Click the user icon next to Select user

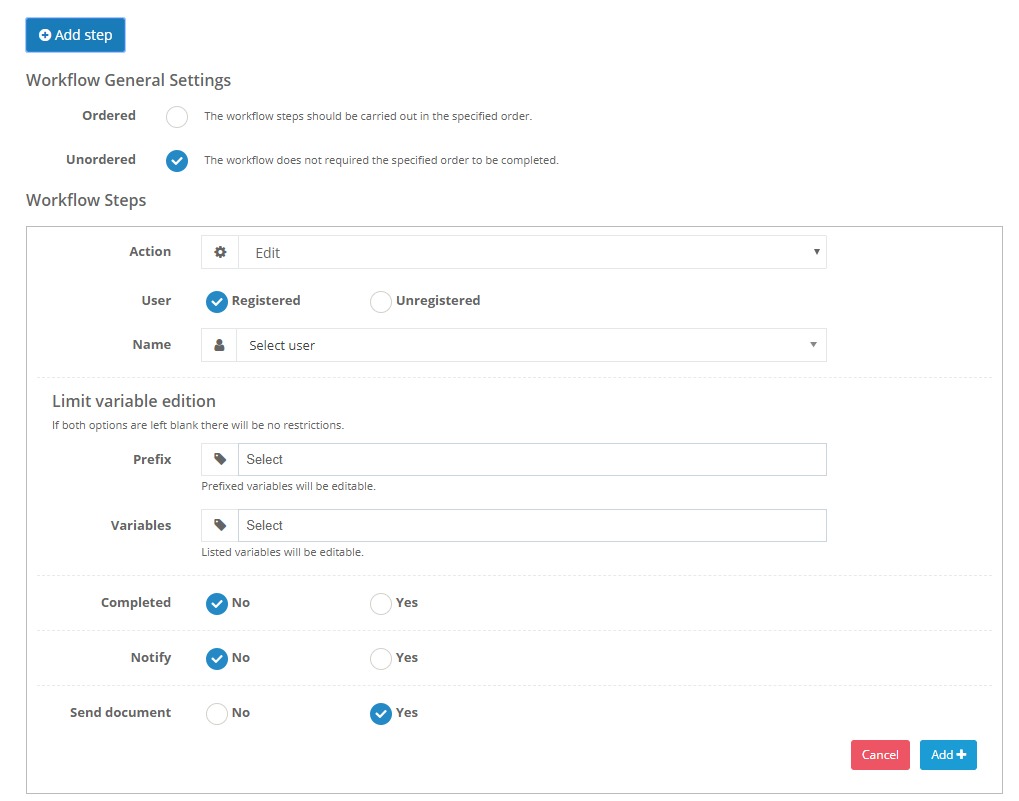219,344
